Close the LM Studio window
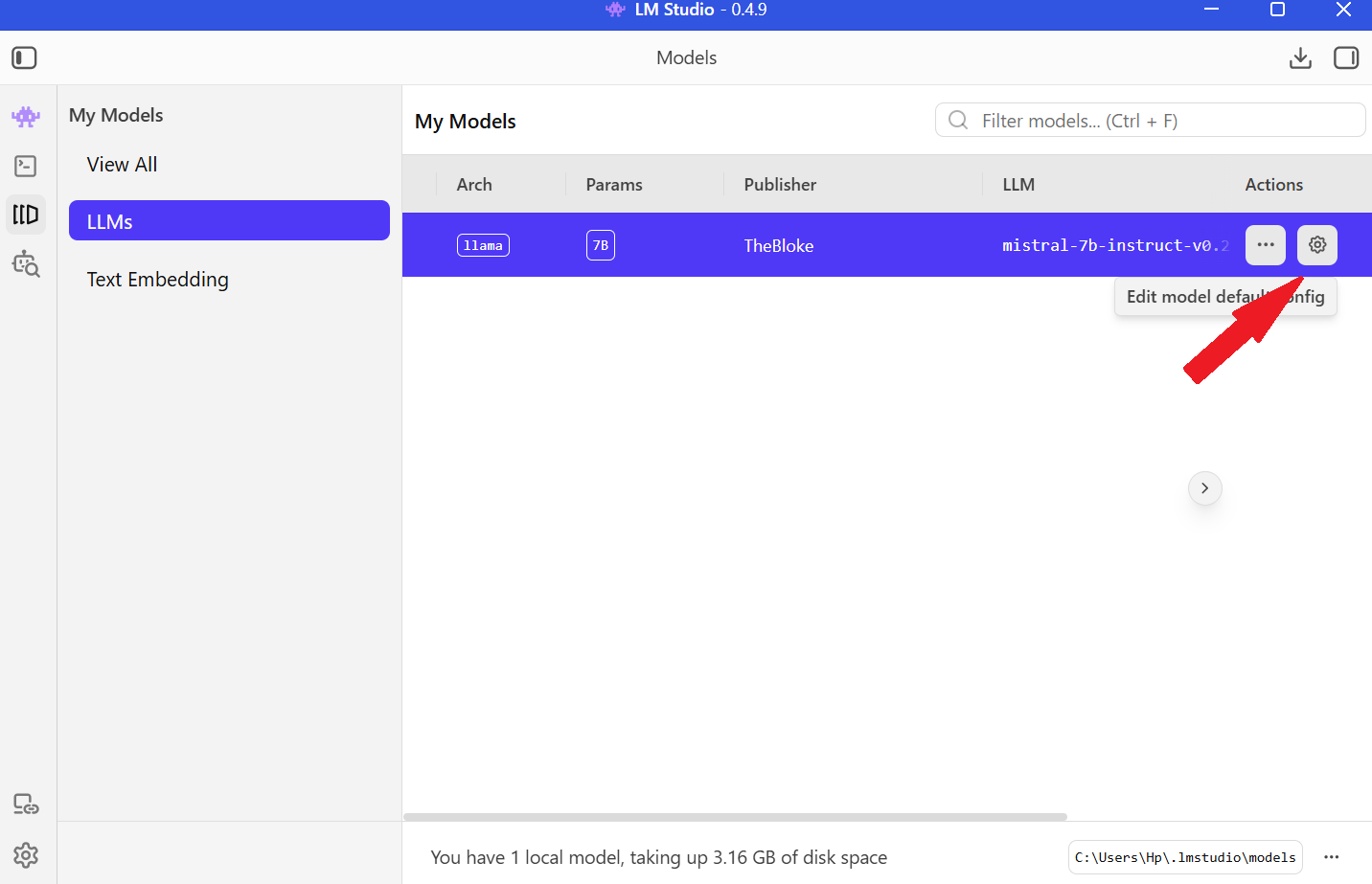Screen dimensions: 1372x884 [x=1343, y=10]
